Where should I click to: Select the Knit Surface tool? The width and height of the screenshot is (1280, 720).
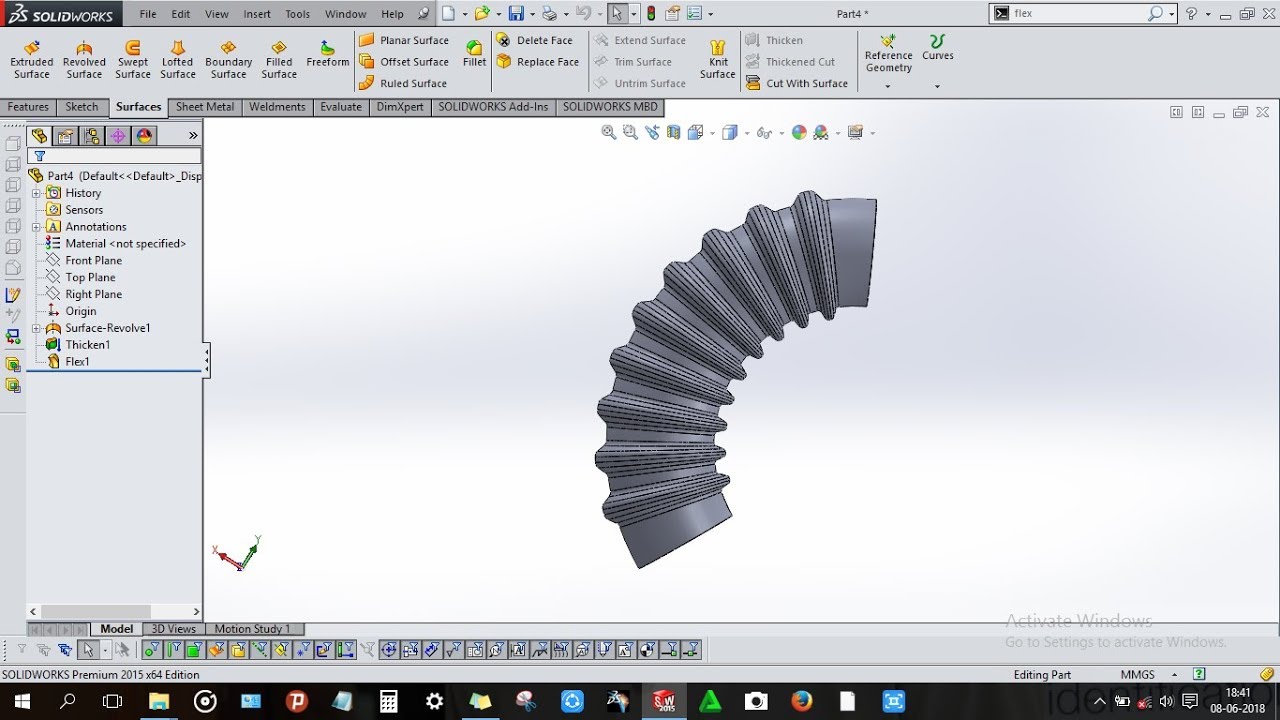718,60
